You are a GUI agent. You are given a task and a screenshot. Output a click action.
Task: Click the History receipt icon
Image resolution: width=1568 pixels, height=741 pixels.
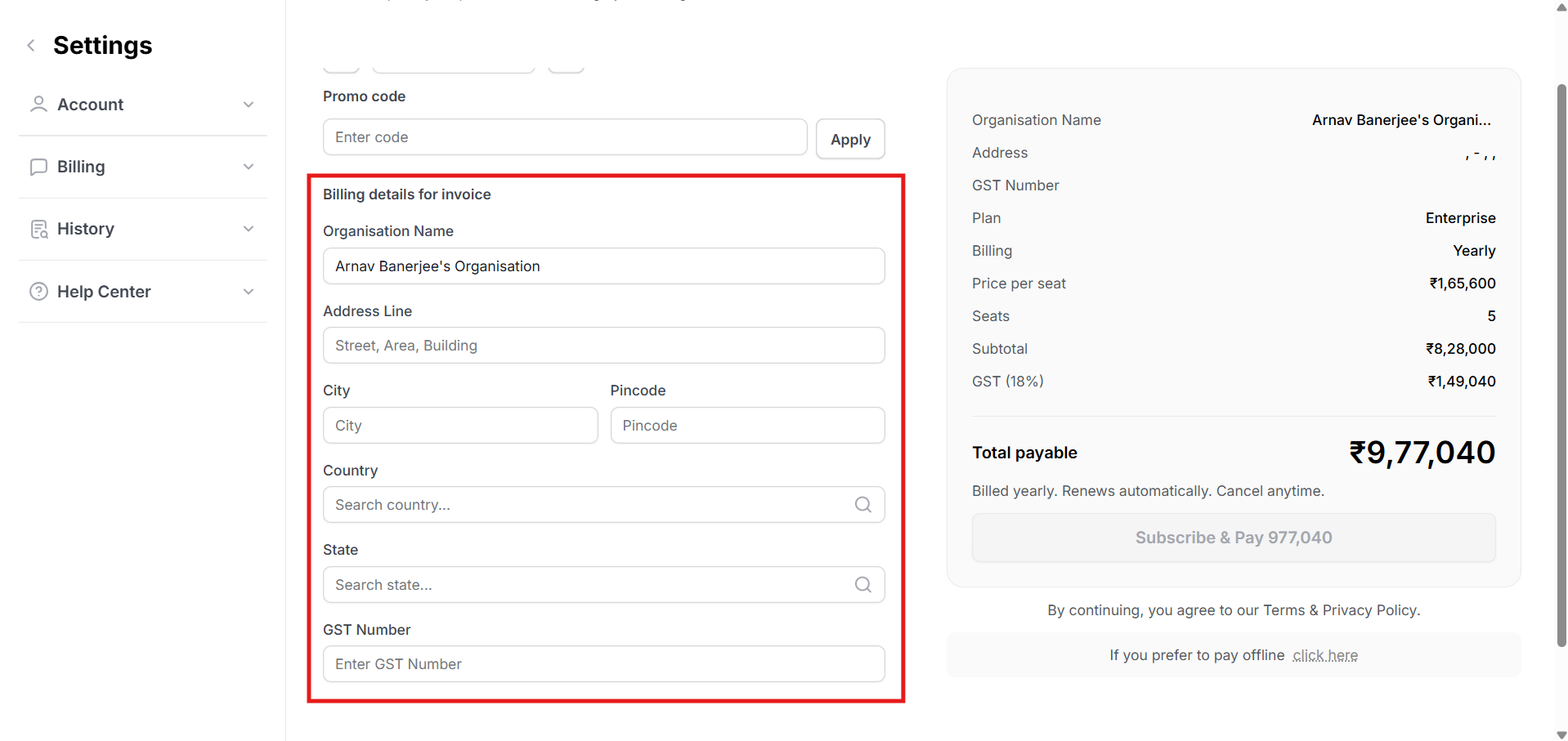pos(38,230)
